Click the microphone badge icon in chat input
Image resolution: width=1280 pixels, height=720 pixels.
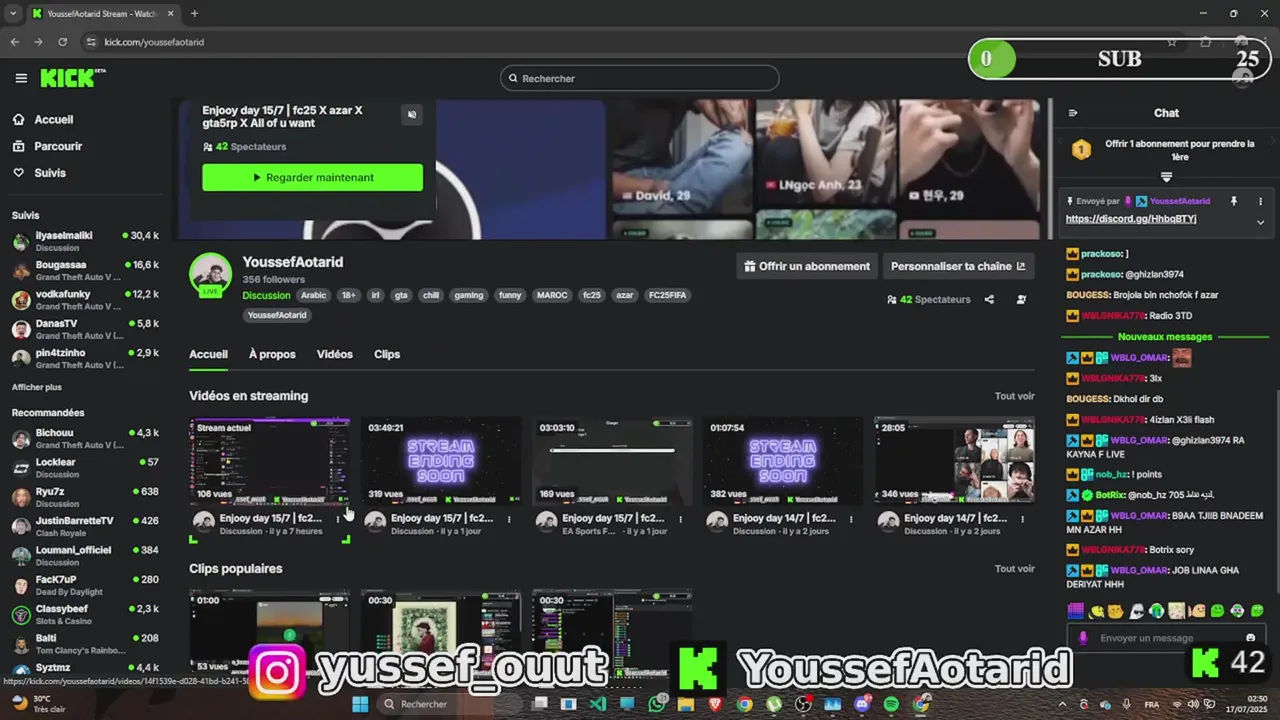pos(1083,638)
